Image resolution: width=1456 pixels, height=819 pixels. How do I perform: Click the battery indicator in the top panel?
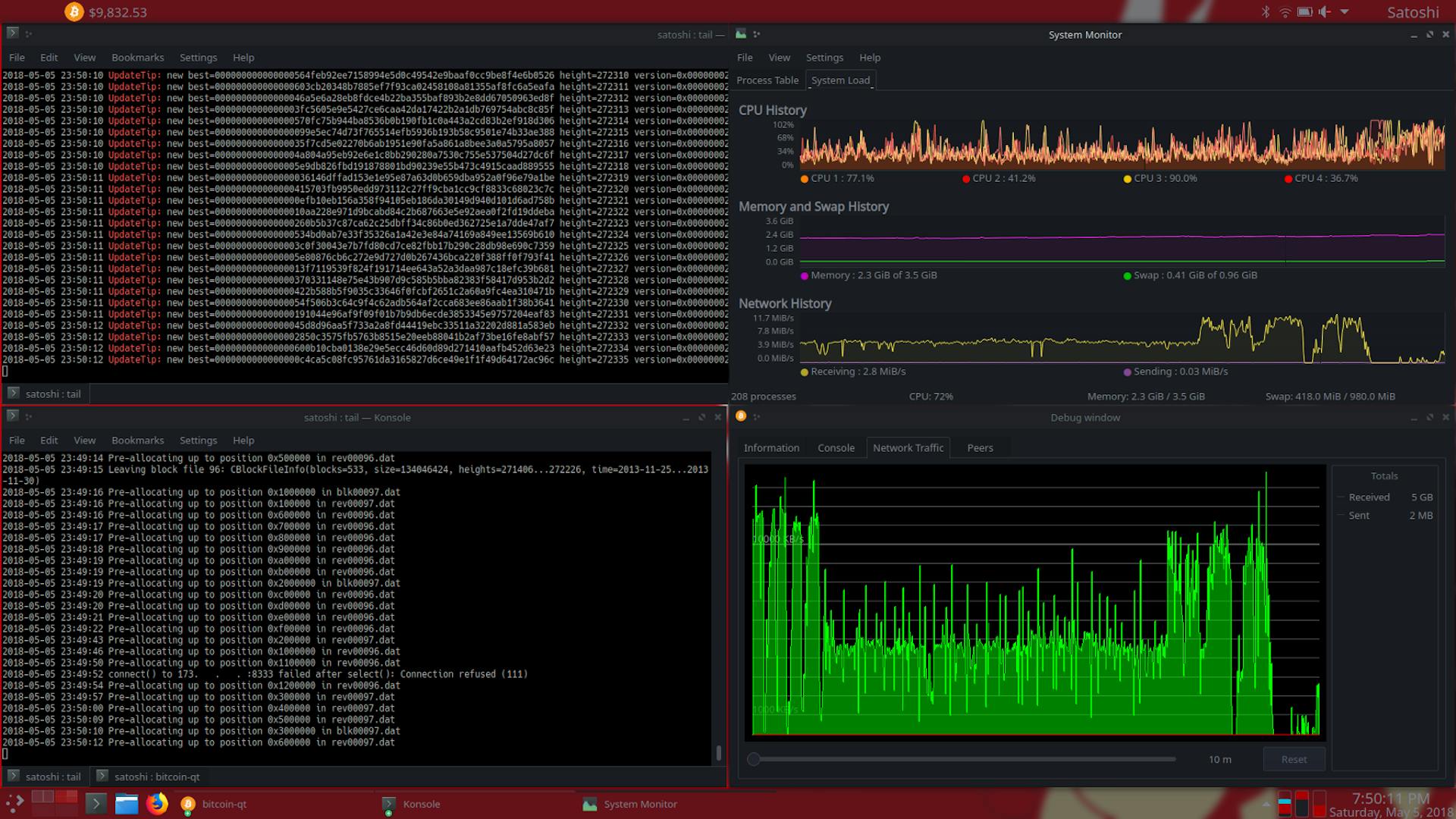point(1306,12)
